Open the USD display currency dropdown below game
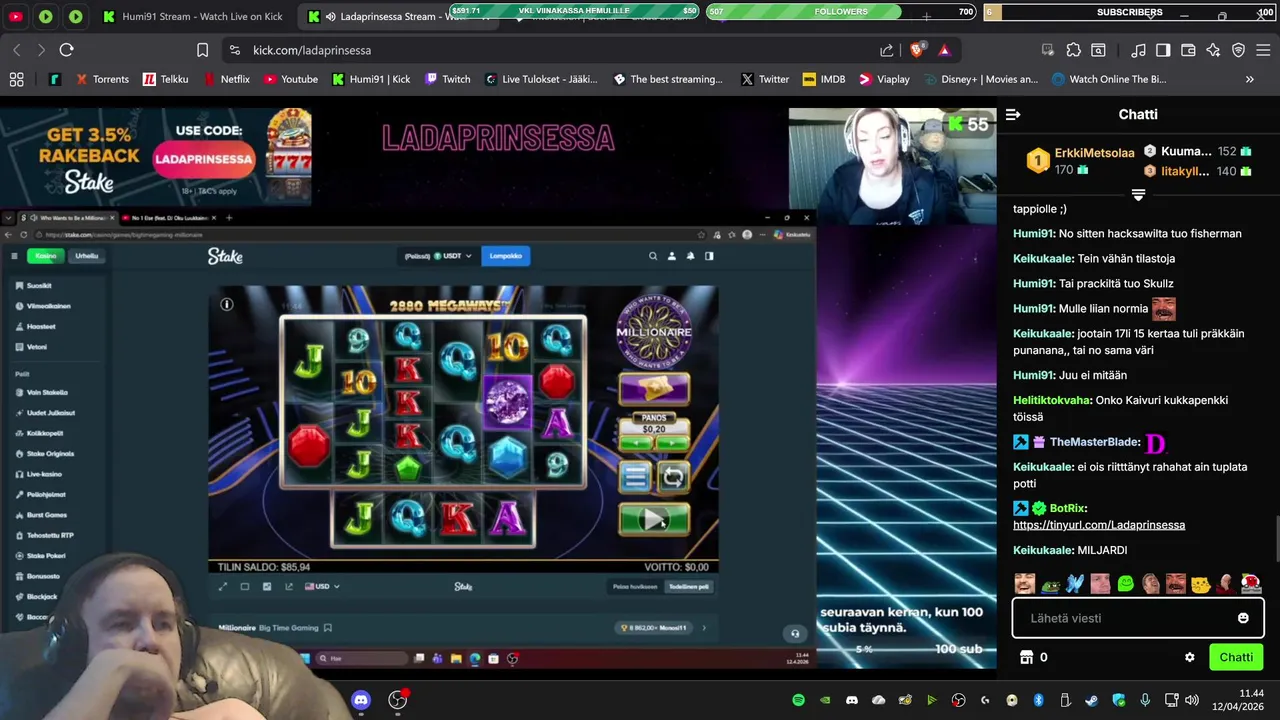Viewport: 1280px width, 720px height. click(322, 587)
